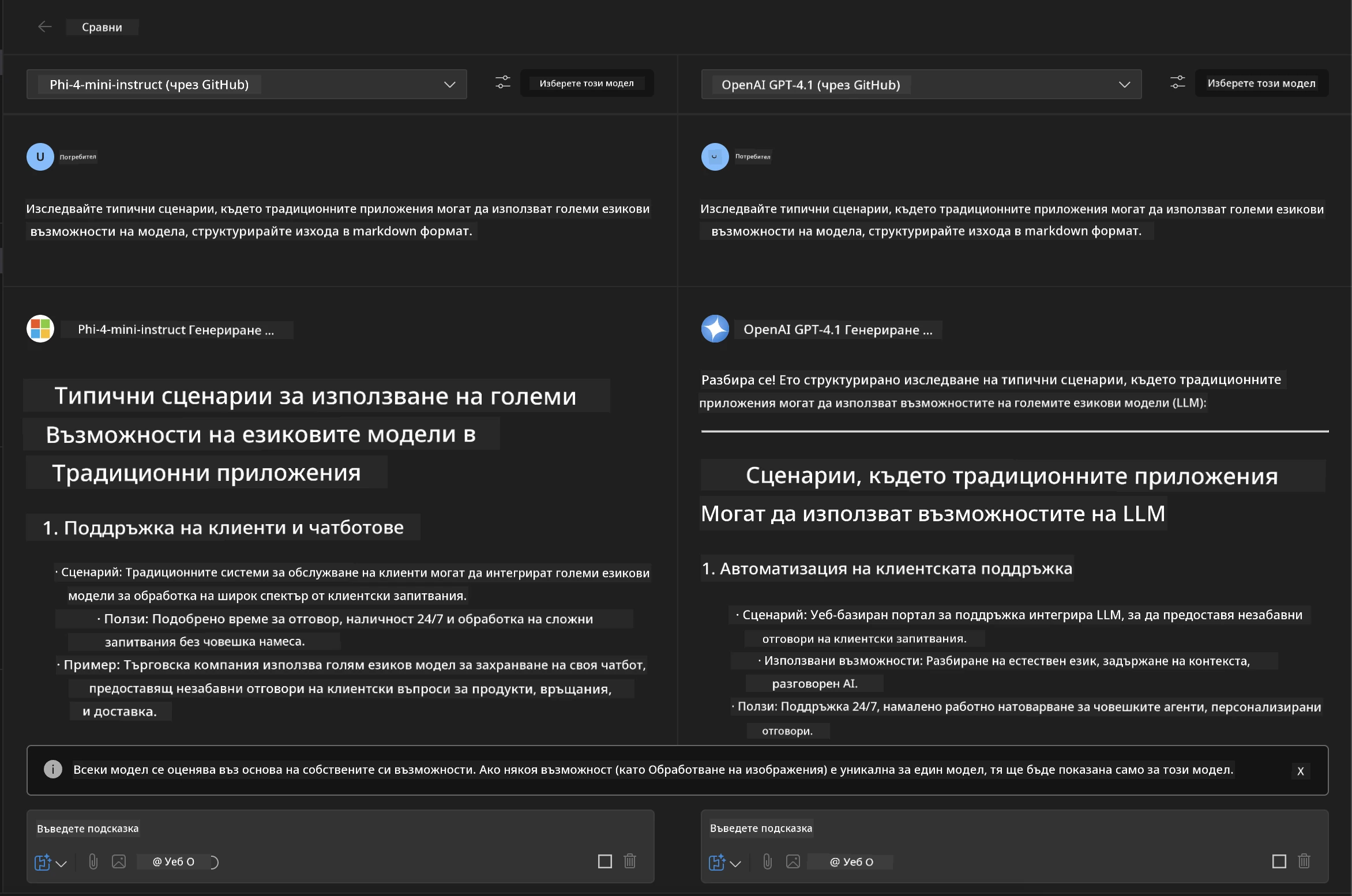This screenshot has height=896, width=1352.
Task: Toggle @ Уеб О in right prompt box
Action: tap(851, 862)
